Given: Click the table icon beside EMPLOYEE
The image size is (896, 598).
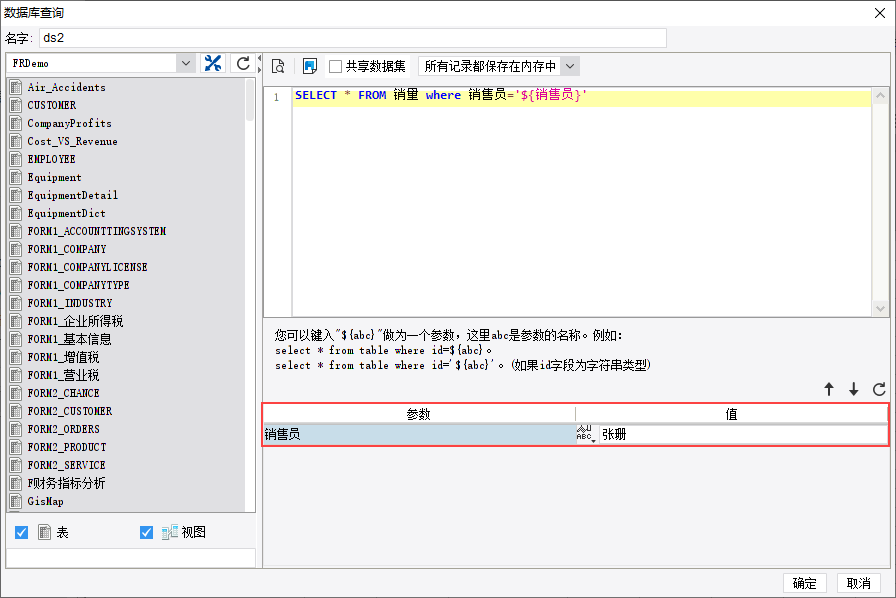Looking at the screenshot, I should (16, 160).
